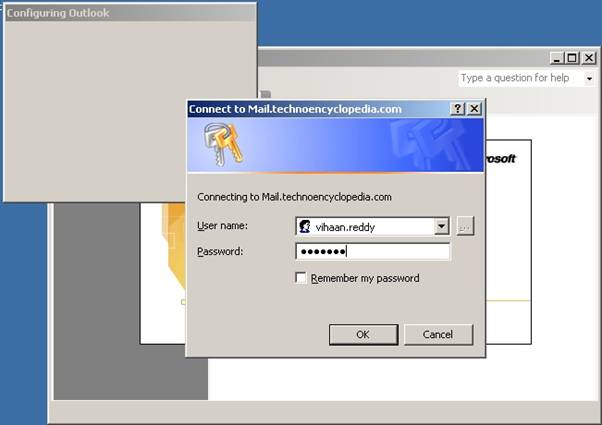Cancel the Connect to Mail dialog
This screenshot has height=425, width=602.
coord(438,334)
